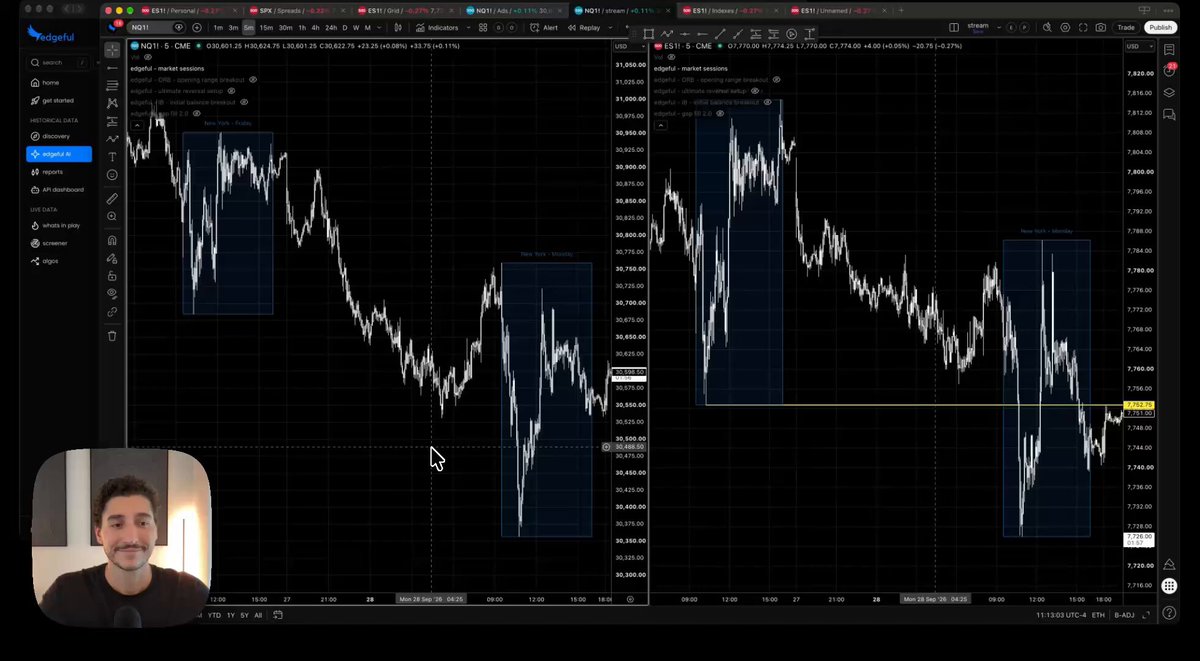Click the edgeful sidebar search box
Image resolution: width=1200 pixels, height=661 pixels.
click(x=59, y=62)
